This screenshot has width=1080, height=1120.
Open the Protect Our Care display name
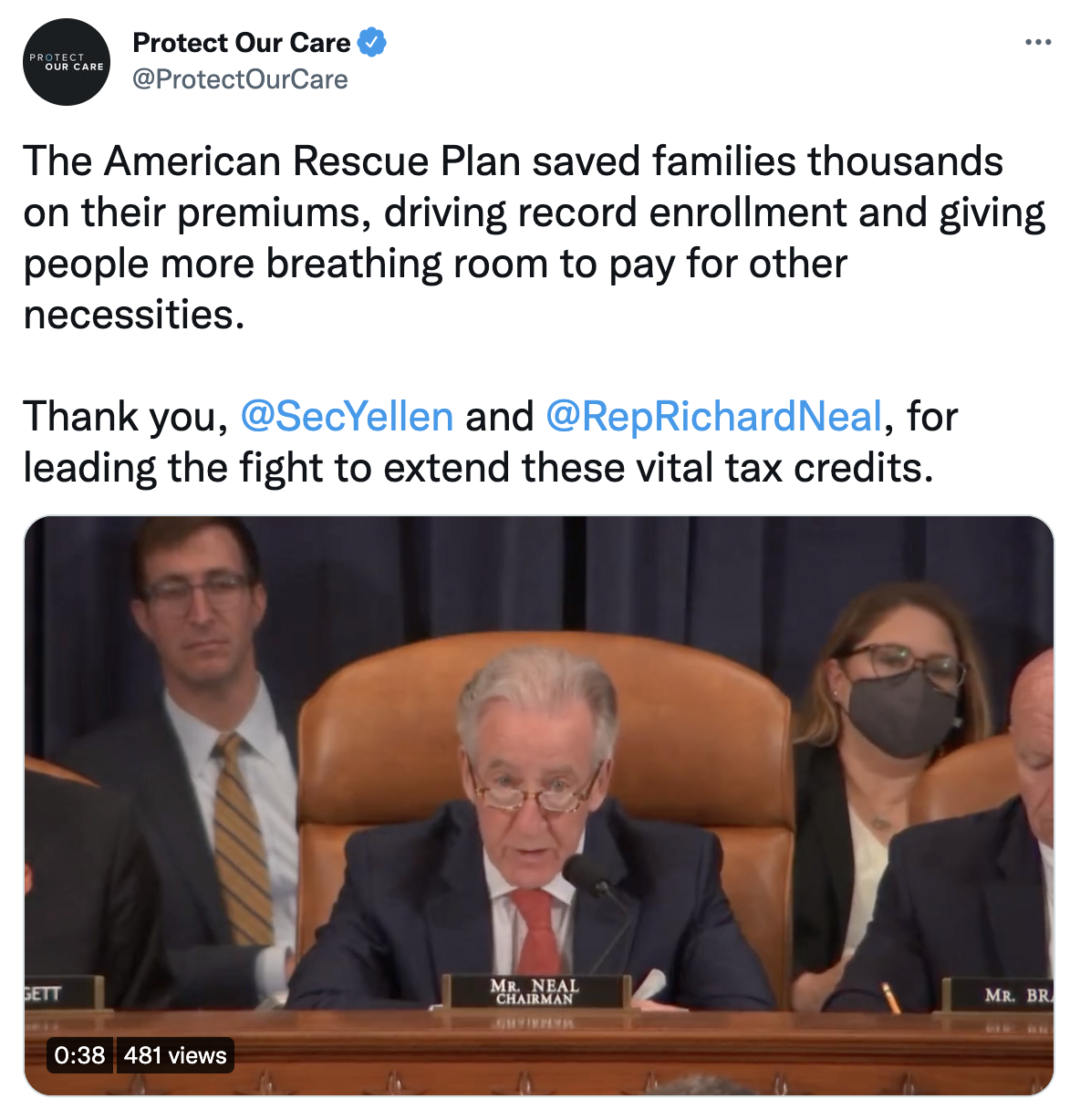click(242, 43)
